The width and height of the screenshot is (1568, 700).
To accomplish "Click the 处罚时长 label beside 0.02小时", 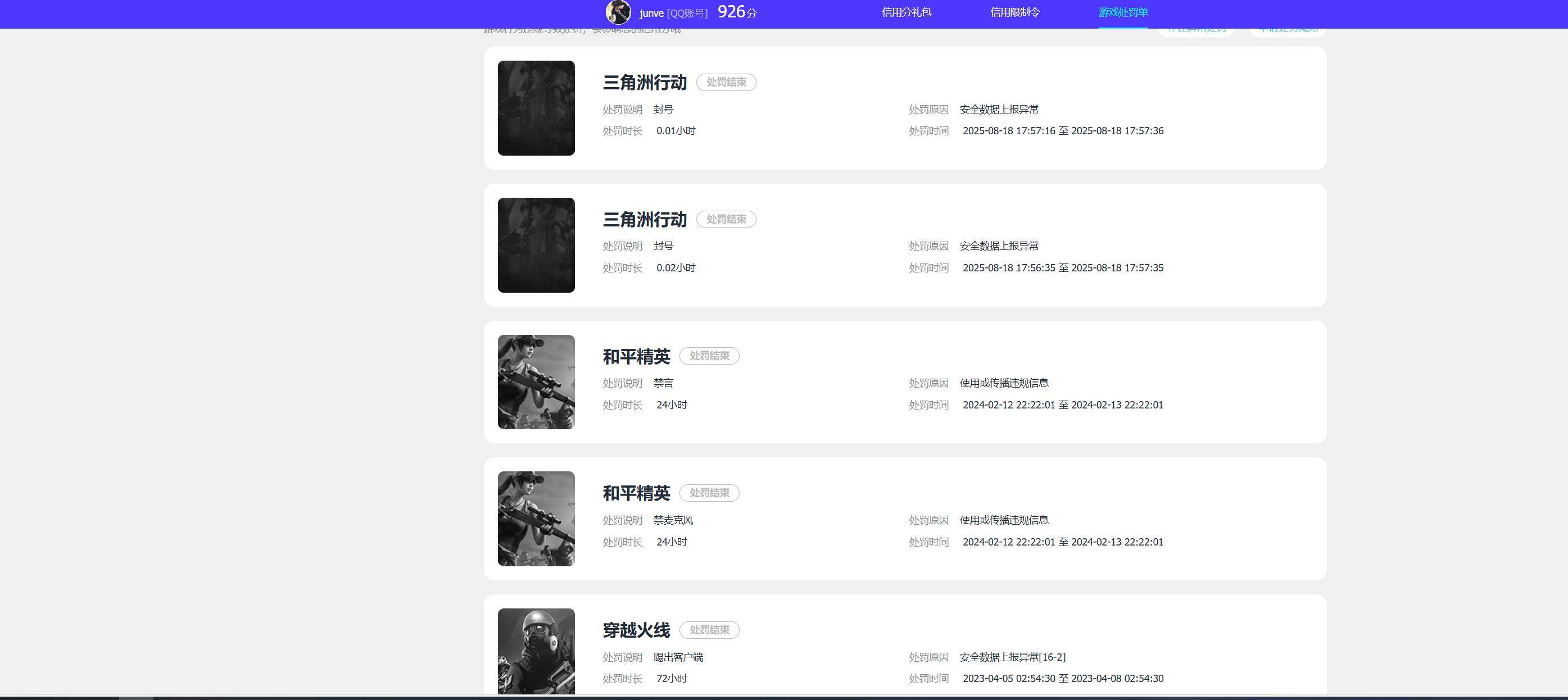I will pos(622,268).
